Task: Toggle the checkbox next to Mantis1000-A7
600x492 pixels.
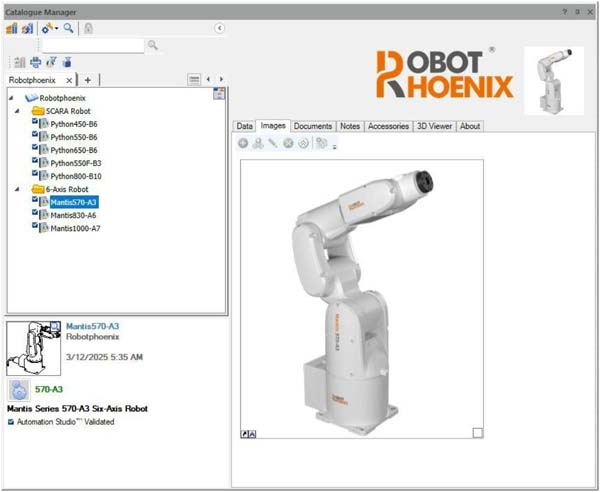Action: [35, 225]
